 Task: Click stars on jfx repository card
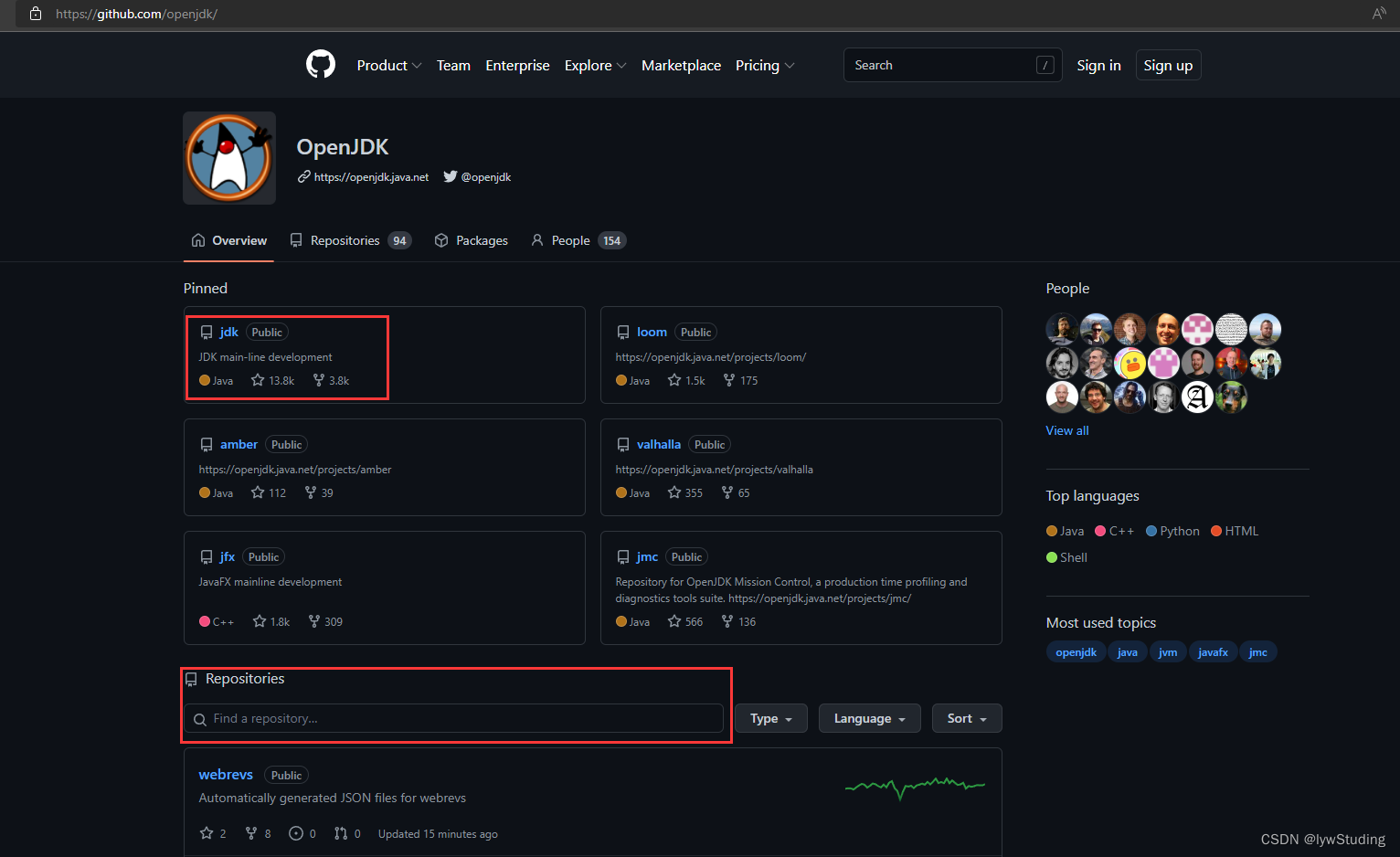271,621
